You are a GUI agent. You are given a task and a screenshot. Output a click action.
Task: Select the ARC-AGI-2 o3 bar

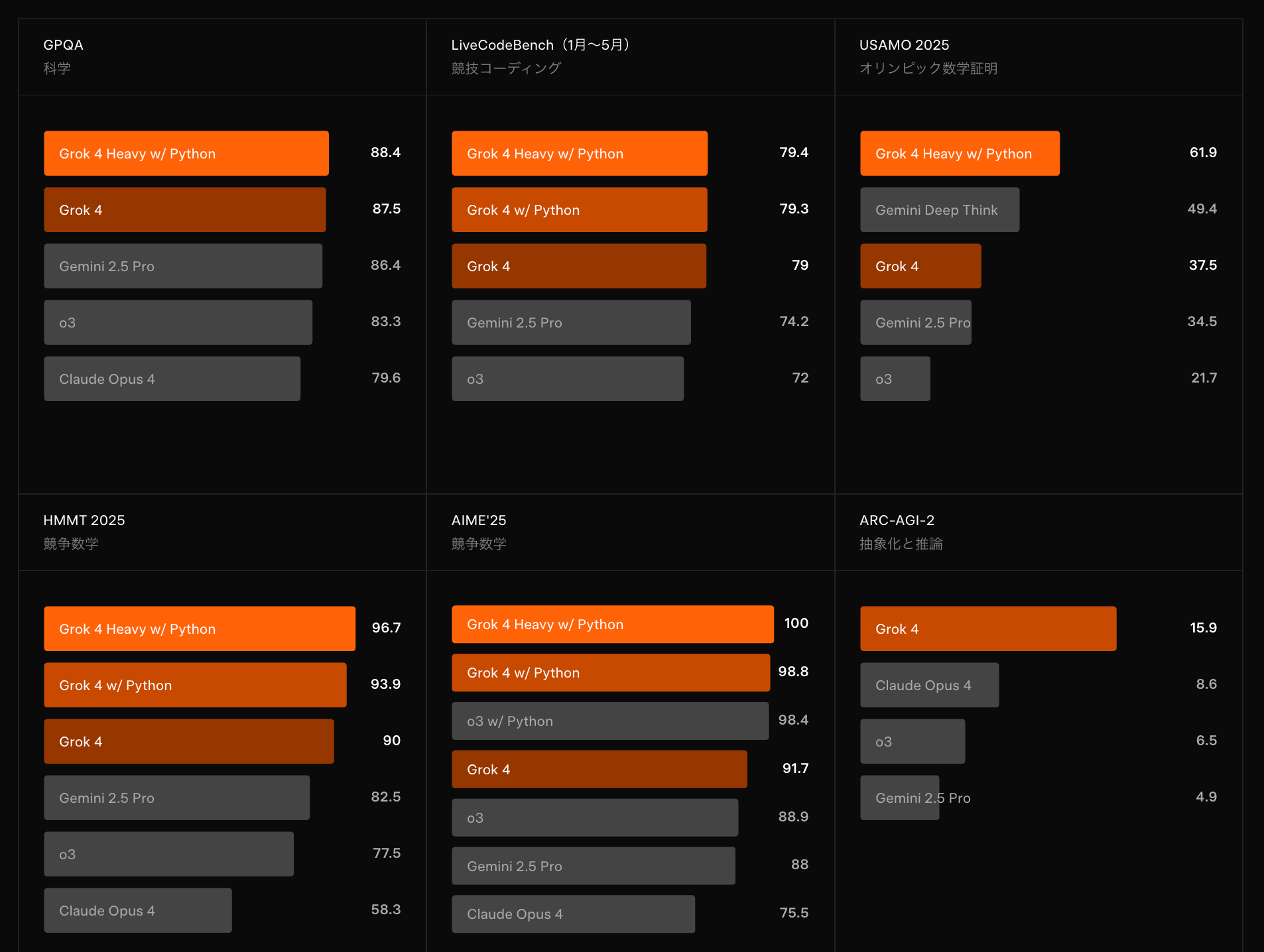(x=913, y=741)
